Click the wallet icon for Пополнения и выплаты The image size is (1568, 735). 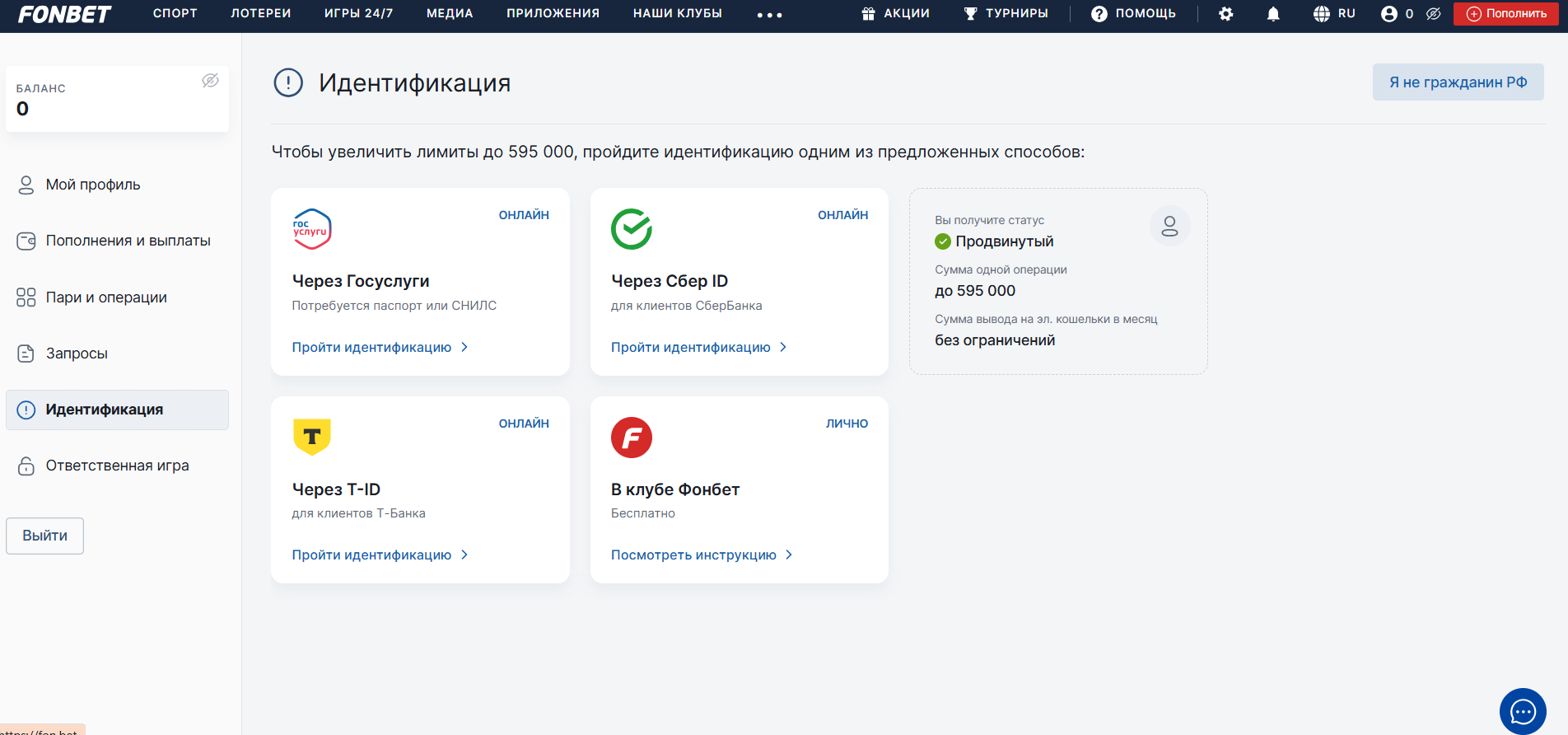point(26,241)
